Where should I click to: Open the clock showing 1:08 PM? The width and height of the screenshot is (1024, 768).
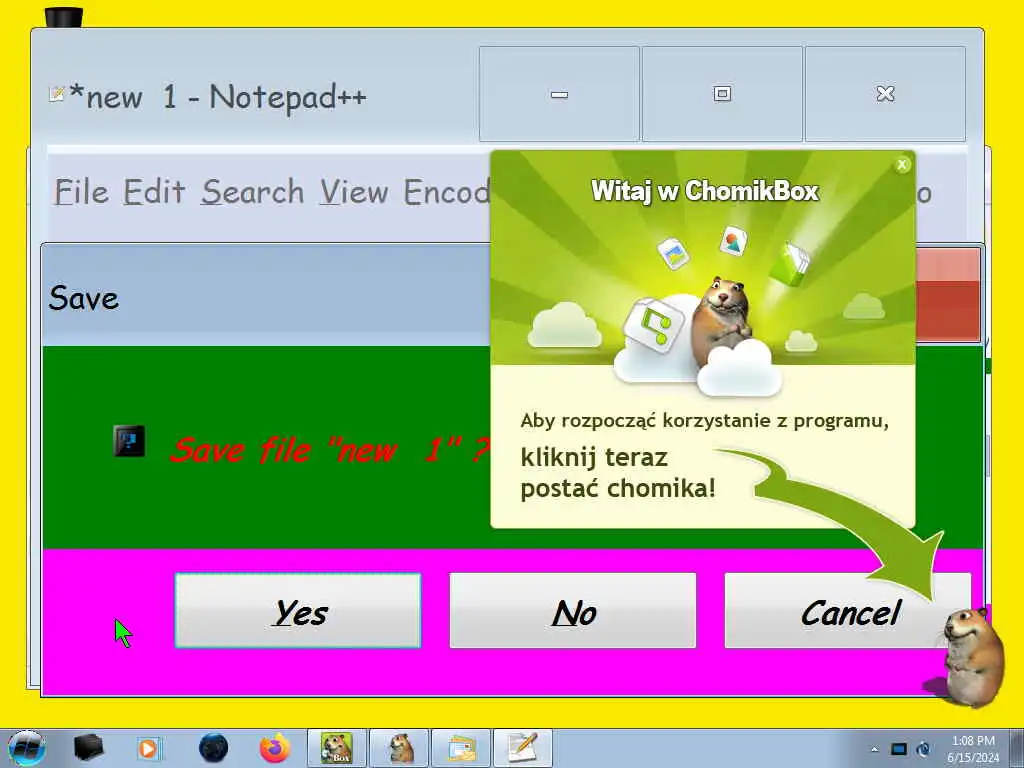tap(973, 749)
